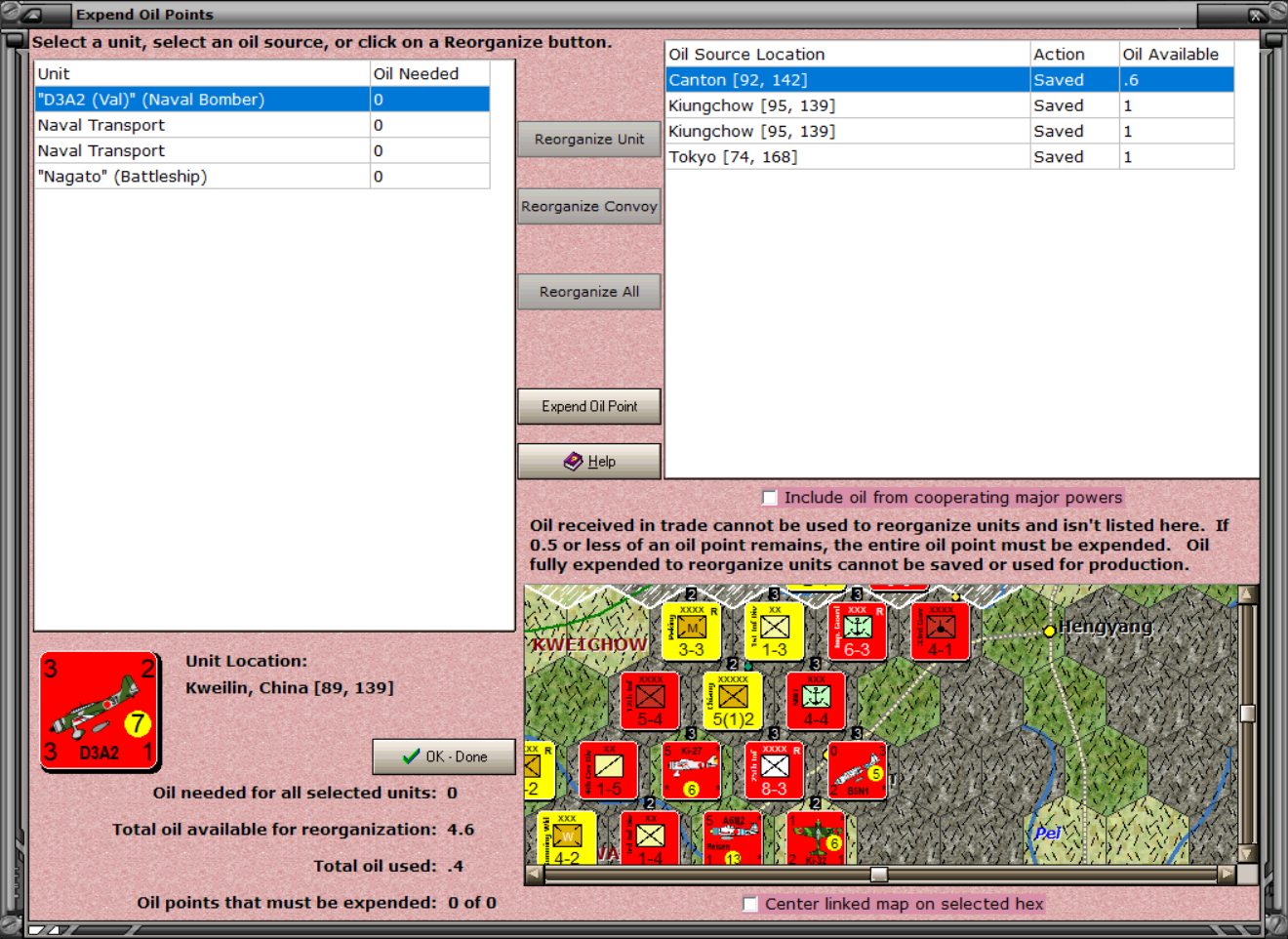Select the red 4-4 SNLF counter
1288x939 pixels.
(x=816, y=701)
